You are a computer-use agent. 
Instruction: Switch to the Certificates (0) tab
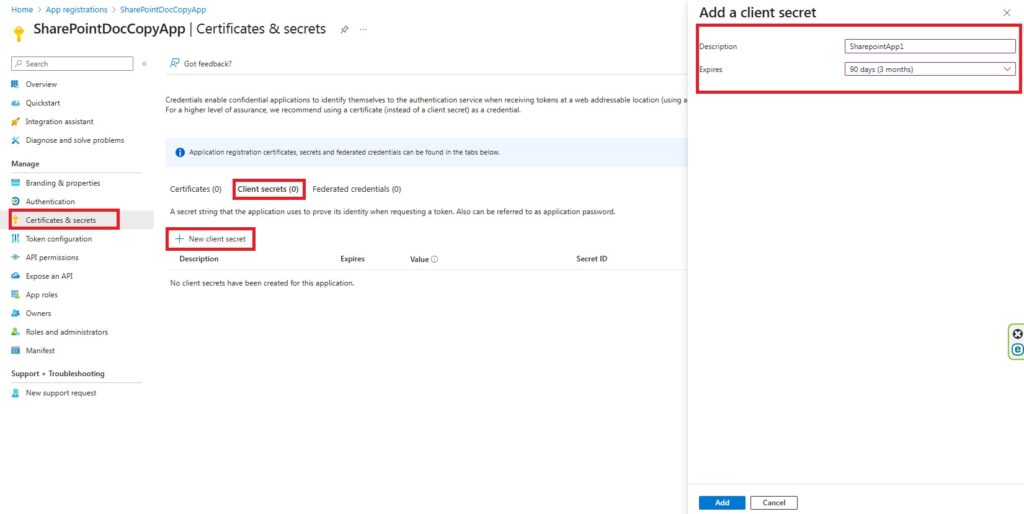pyautogui.click(x=189, y=189)
